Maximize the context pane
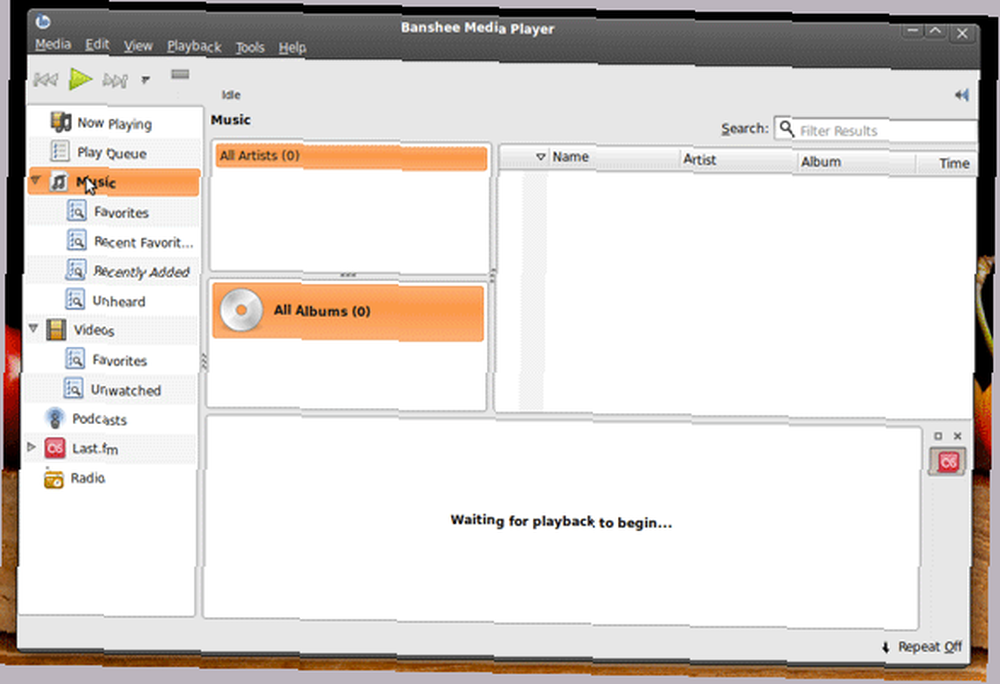 coord(938,436)
